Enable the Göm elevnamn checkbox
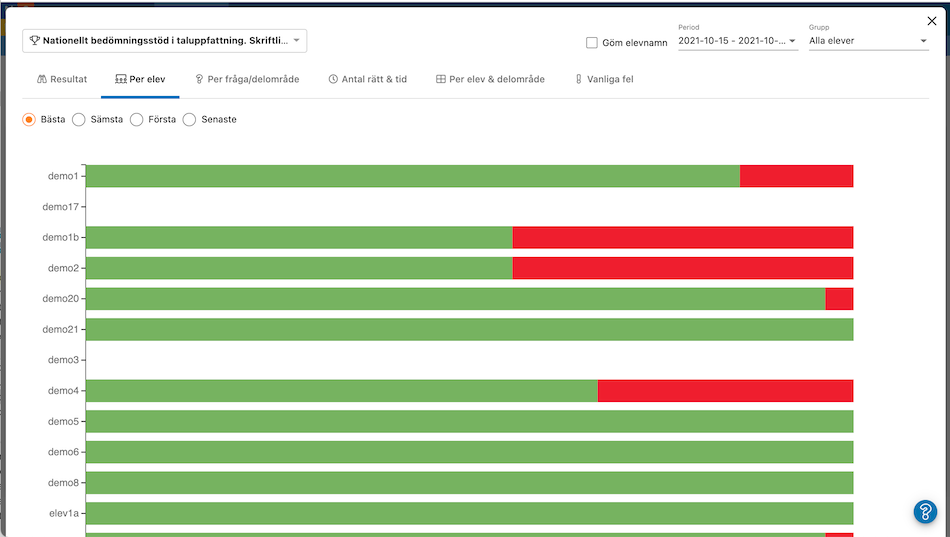This screenshot has height=537, width=950. [x=592, y=42]
